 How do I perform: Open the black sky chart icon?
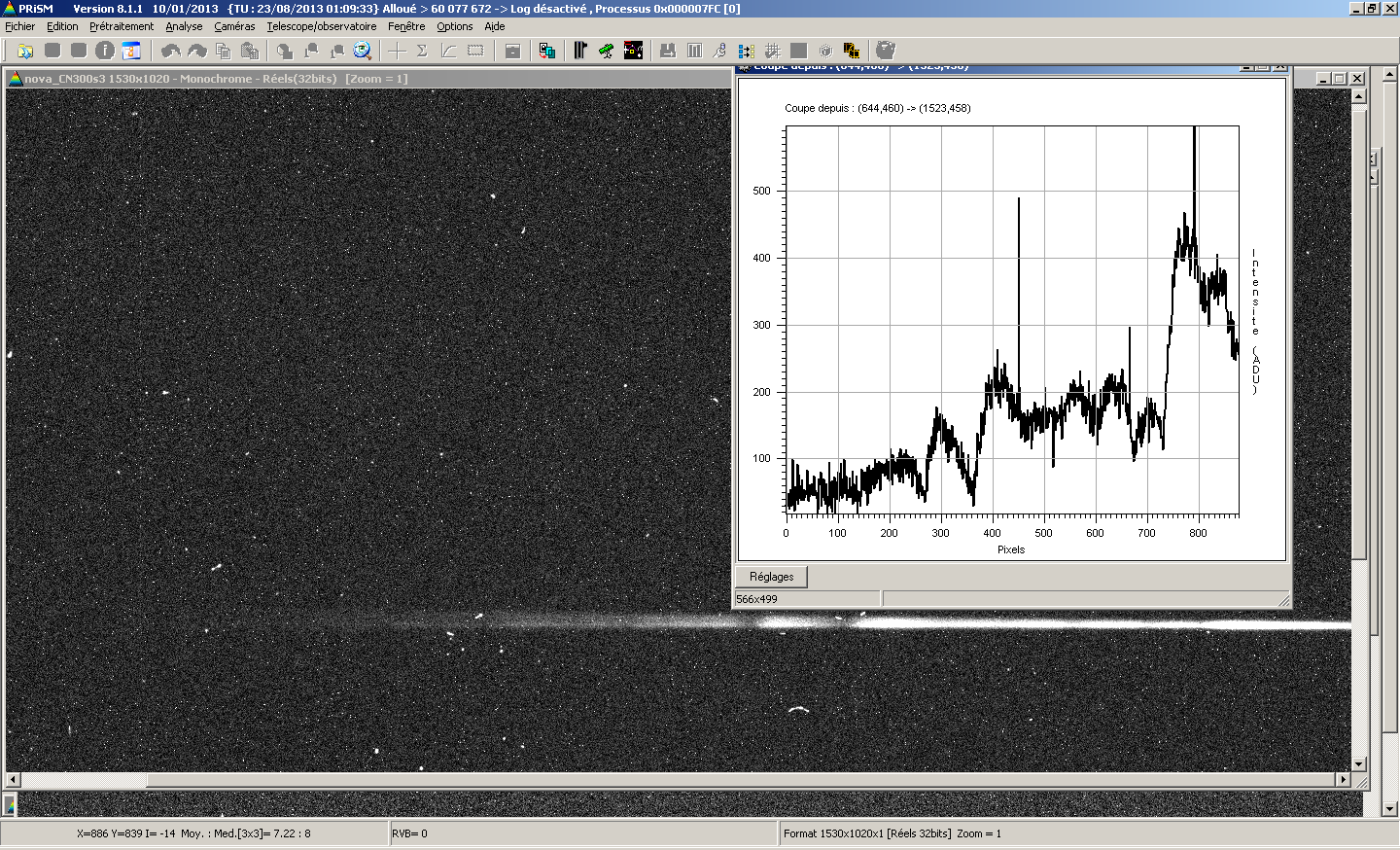tap(633, 51)
